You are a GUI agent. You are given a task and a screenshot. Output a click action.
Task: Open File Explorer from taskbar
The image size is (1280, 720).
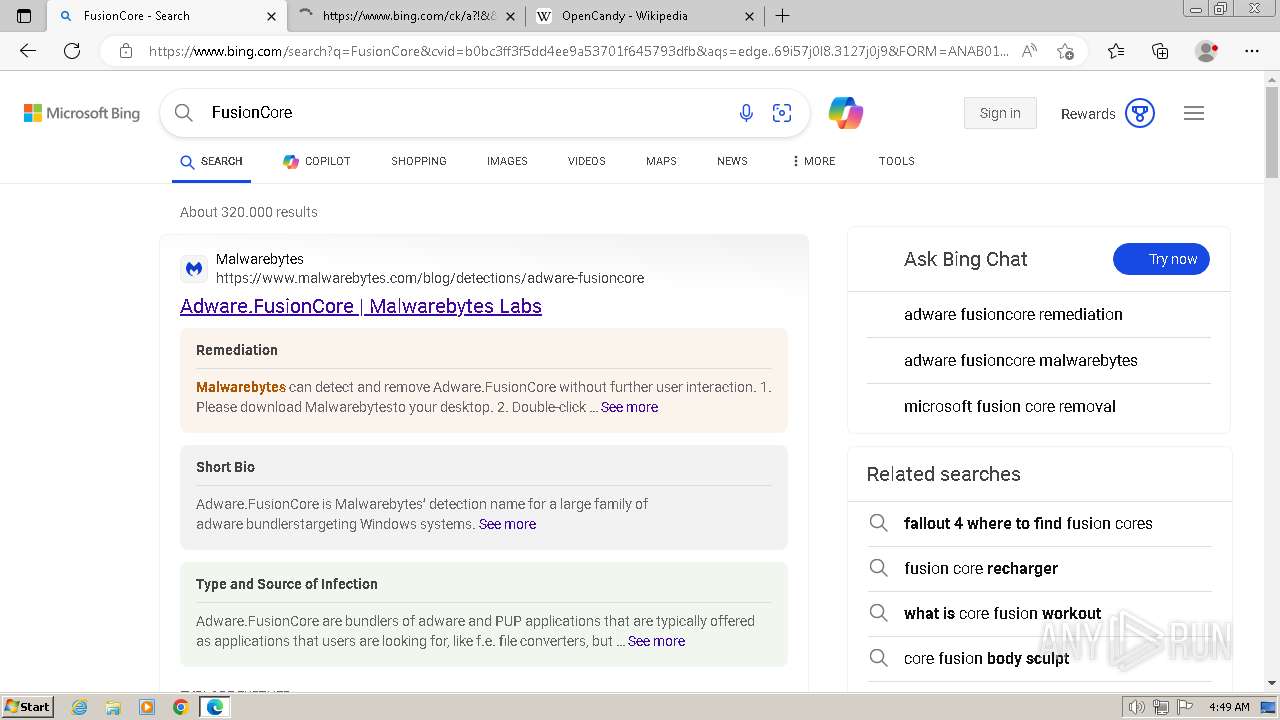point(113,707)
